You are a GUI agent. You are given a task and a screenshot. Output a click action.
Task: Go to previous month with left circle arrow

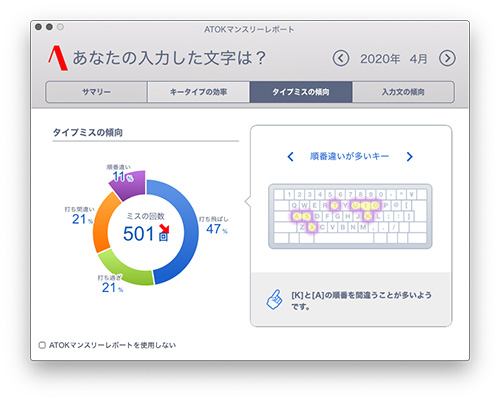(341, 58)
